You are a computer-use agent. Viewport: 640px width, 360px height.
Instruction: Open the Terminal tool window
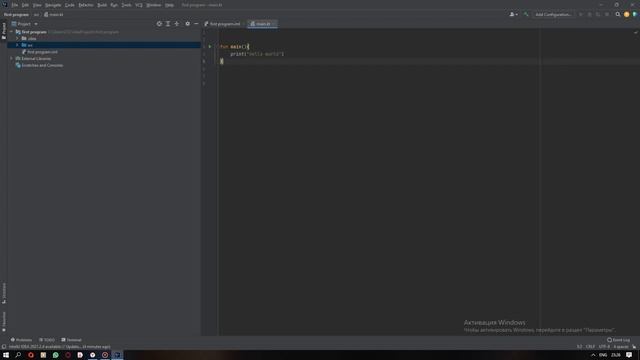[x=71, y=340]
